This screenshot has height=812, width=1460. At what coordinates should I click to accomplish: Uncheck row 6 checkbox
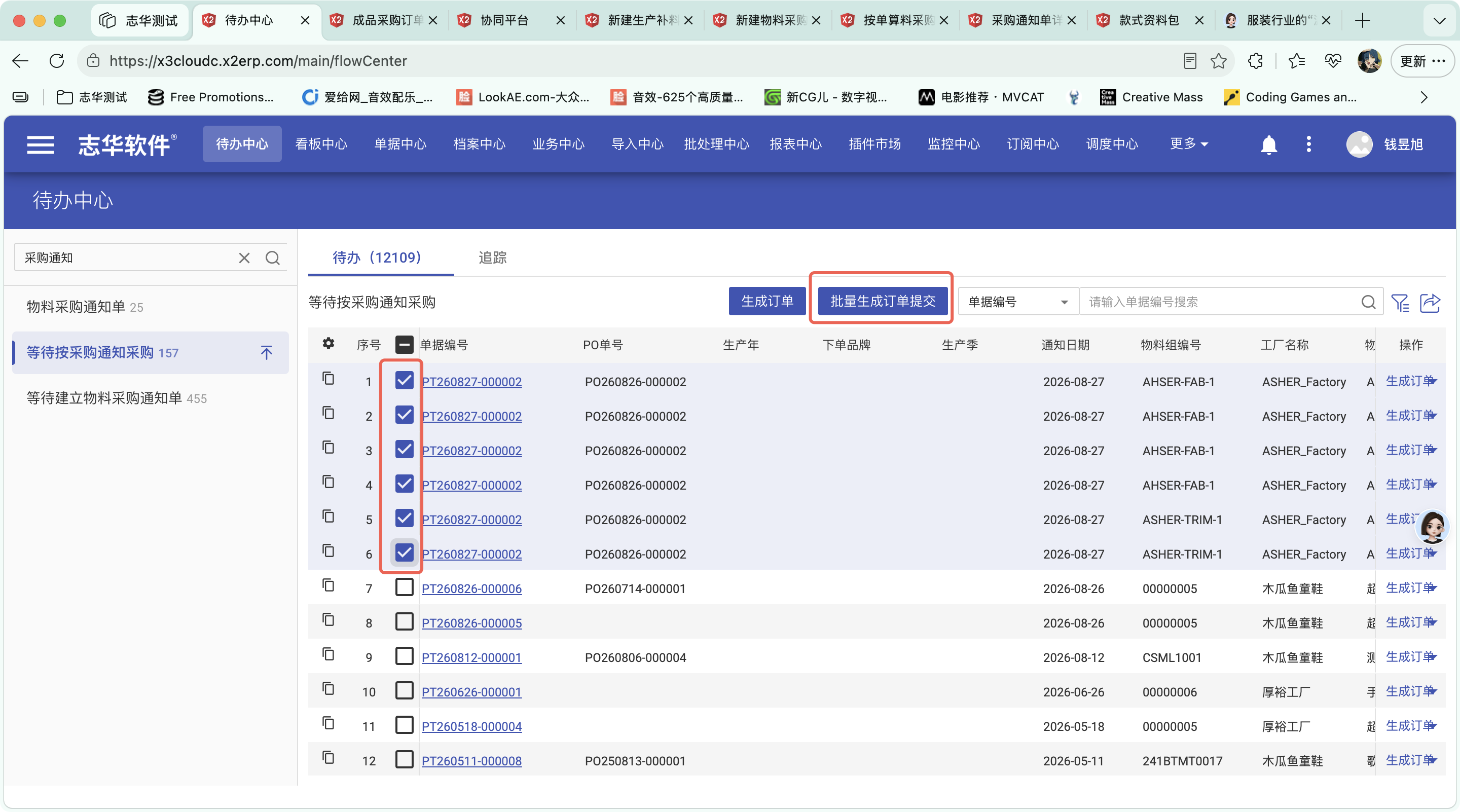(x=404, y=552)
